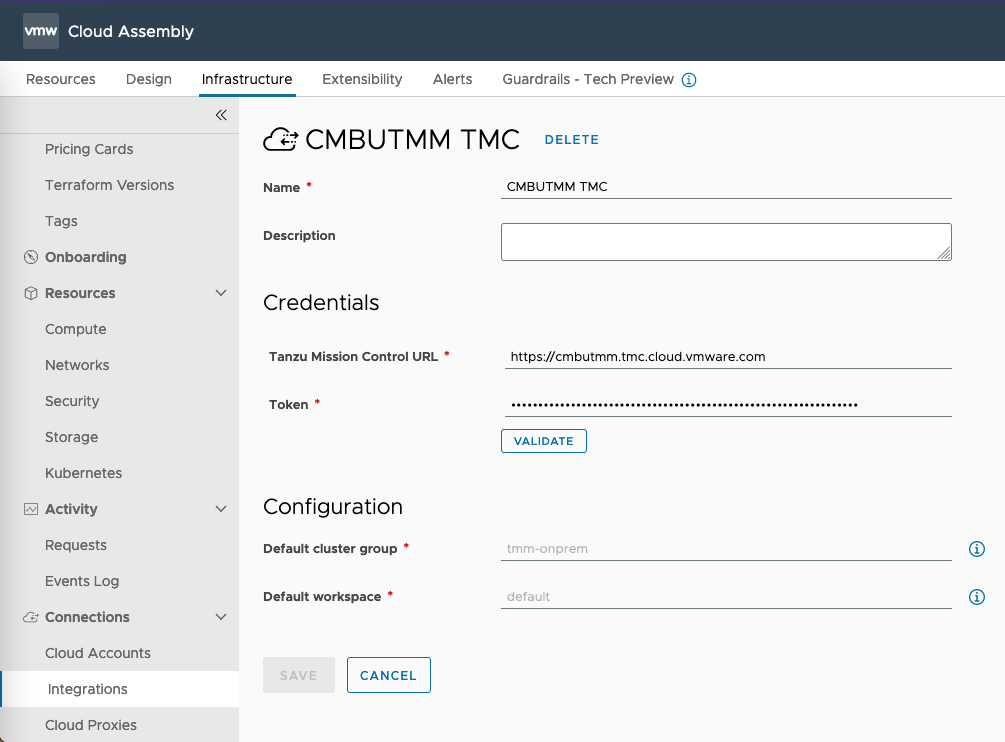
Task: Click the Activity chart icon
Action: [x=31, y=509]
